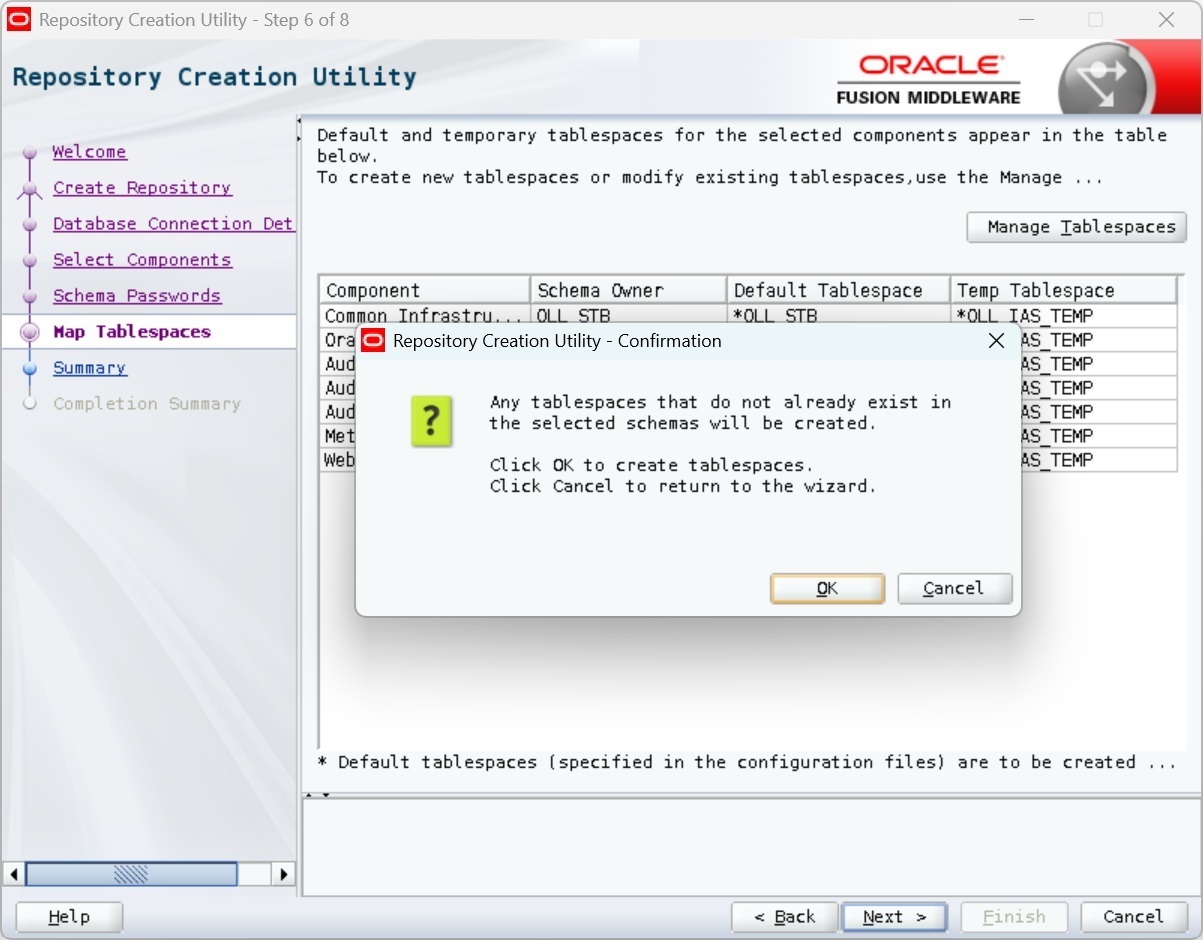
Task: Go to the Summary step link
Action: 89,368
